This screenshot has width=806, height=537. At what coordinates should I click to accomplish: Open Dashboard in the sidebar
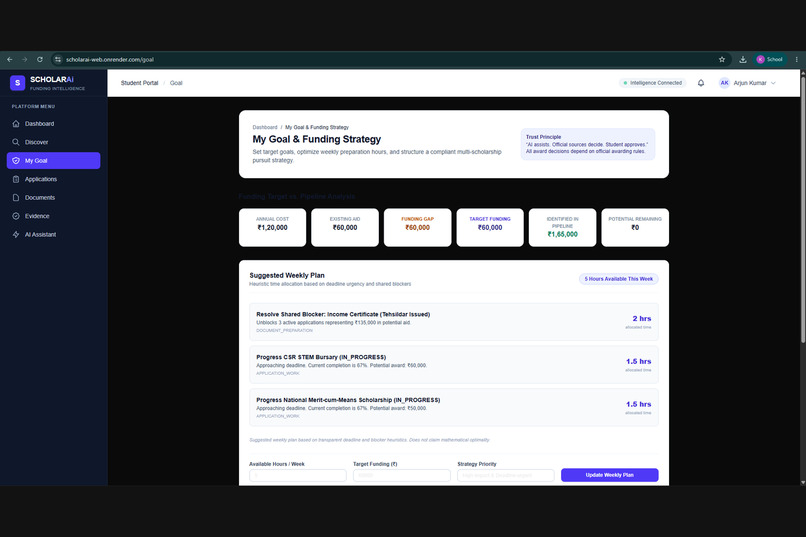pyautogui.click(x=53, y=124)
